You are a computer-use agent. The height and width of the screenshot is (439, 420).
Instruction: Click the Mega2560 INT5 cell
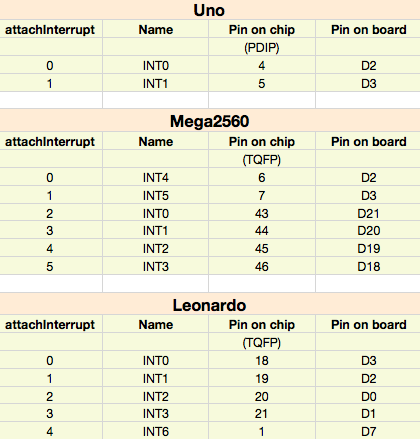[x=156, y=196]
